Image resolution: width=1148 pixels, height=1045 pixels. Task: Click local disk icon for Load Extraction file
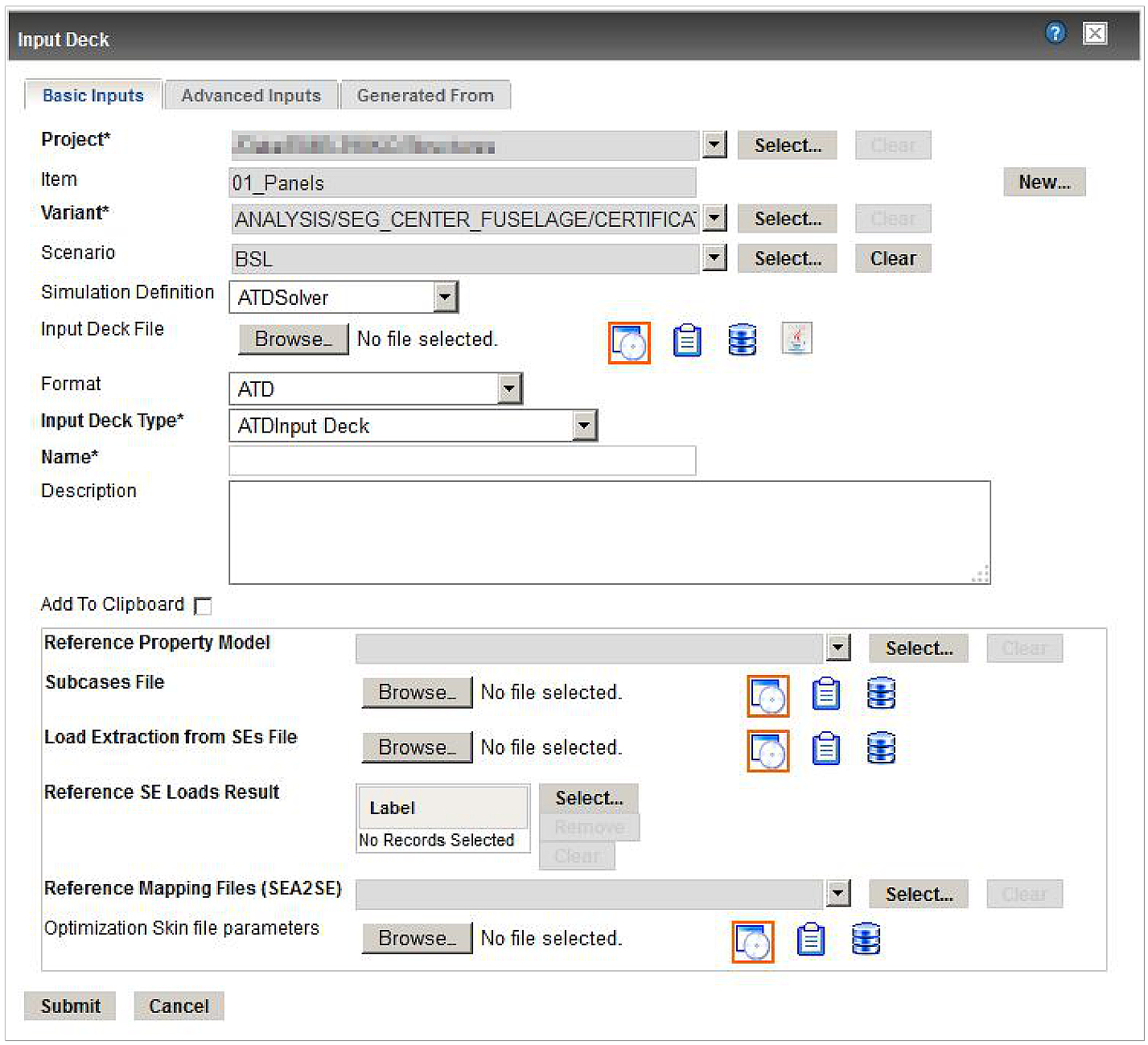tap(768, 751)
